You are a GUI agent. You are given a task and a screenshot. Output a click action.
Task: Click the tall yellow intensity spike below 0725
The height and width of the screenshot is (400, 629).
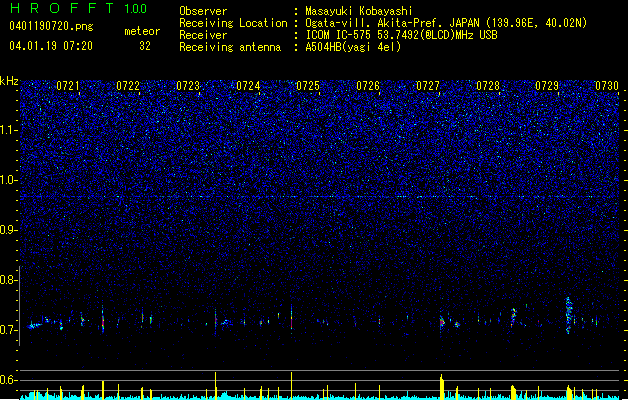(292, 385)
